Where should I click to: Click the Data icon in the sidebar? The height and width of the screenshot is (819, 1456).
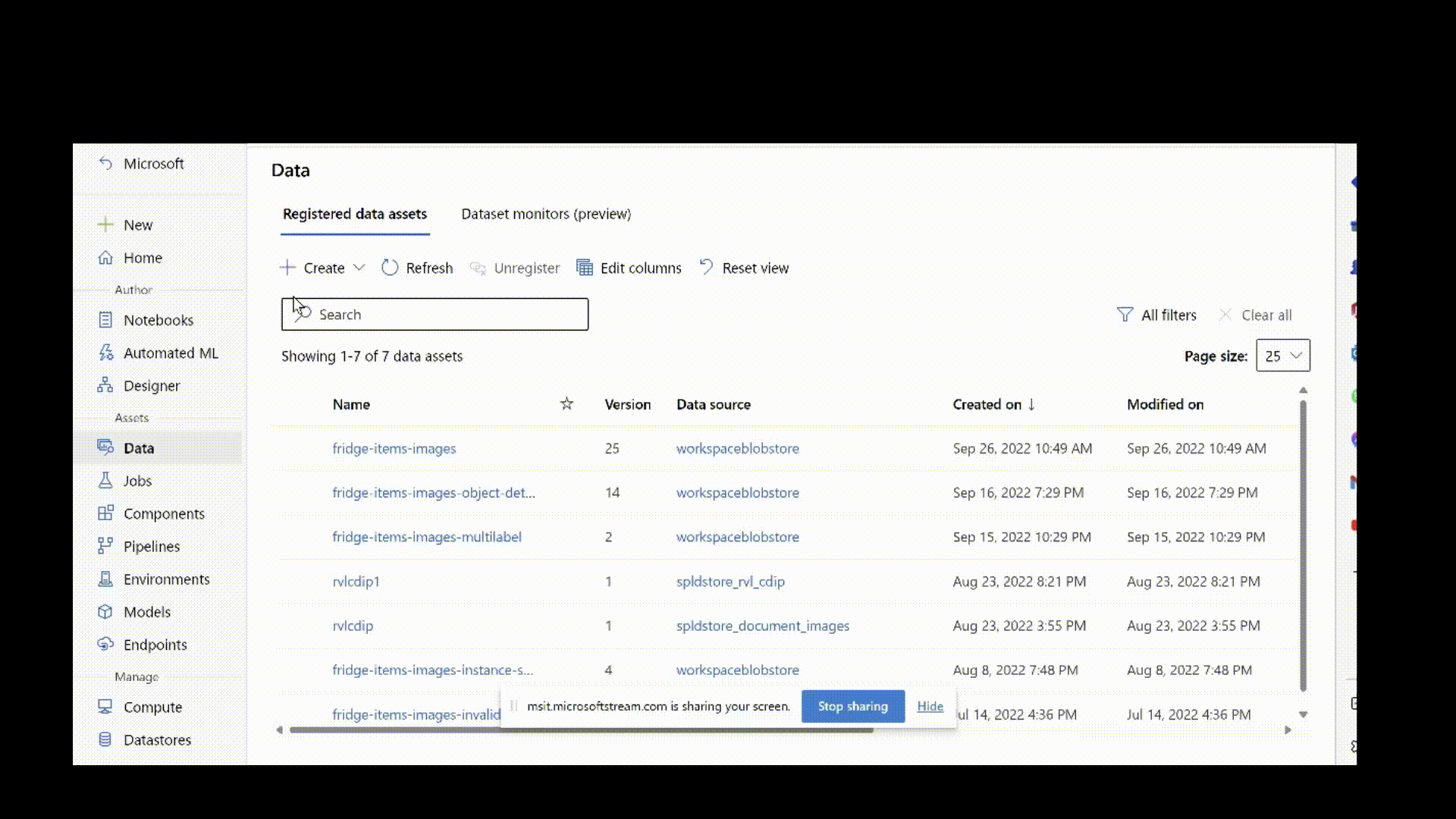click(106, 447)
